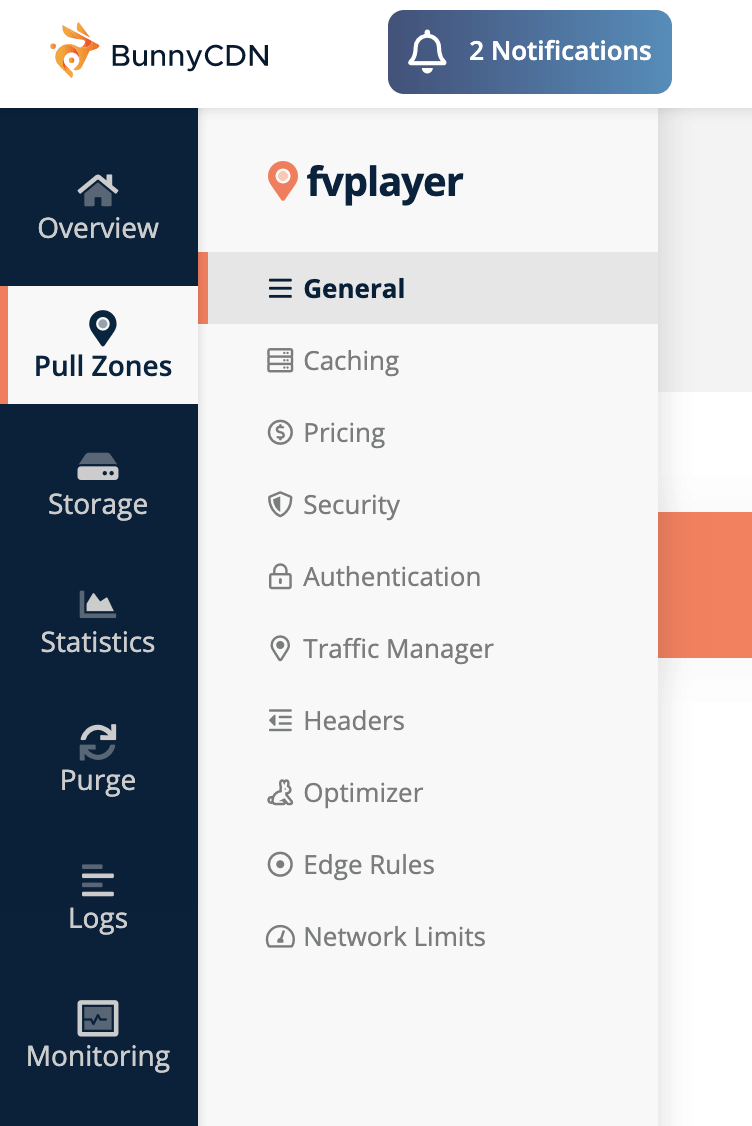Screen dimensions: 752x1126
Task: Click the Authentication padlock icon
Action: [x=280, y=577]
